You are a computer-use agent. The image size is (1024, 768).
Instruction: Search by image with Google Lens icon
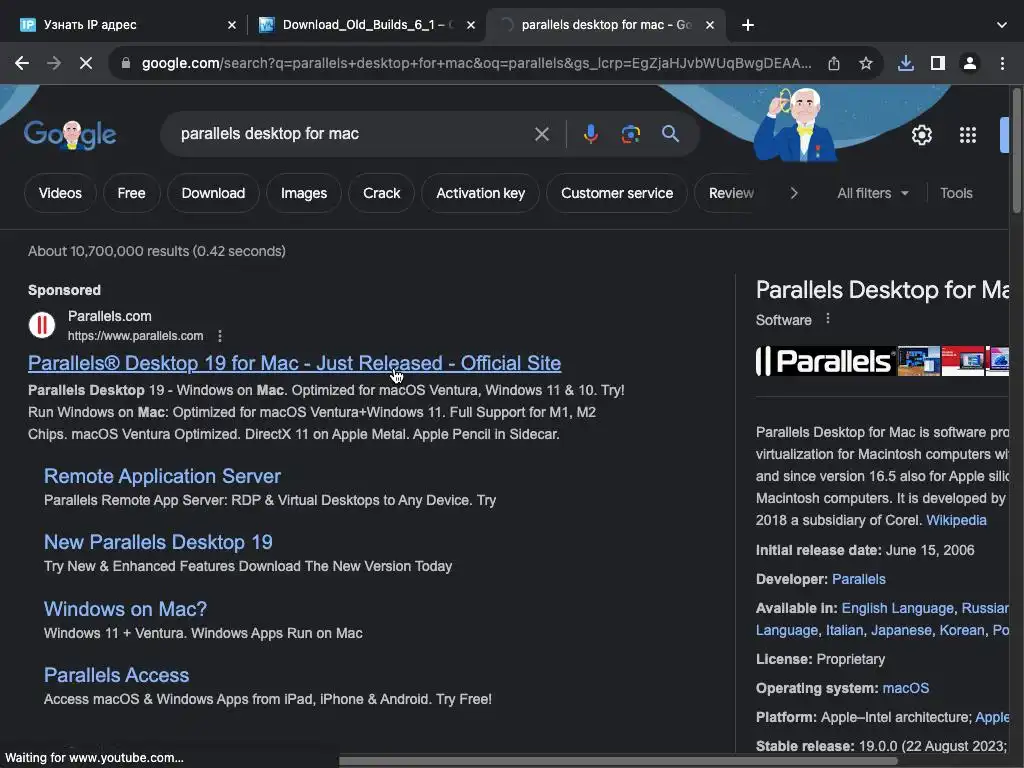[630, 134]
